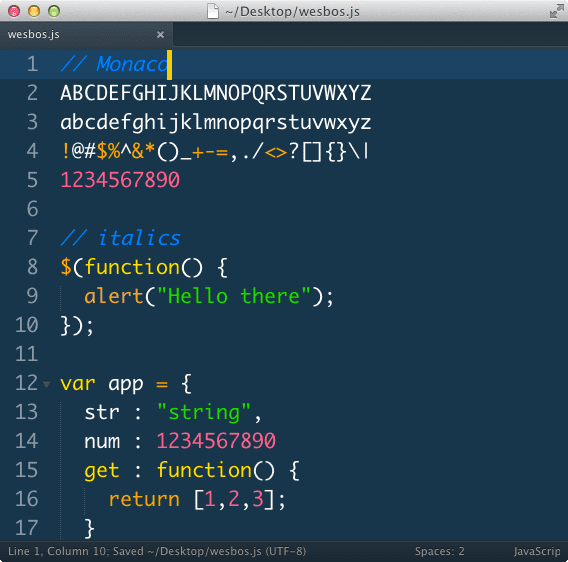Open the Spaces: 2 indentation menu
Image resolution: width=568 pixels, height=562 pixels.
click(x=439, y=551)
